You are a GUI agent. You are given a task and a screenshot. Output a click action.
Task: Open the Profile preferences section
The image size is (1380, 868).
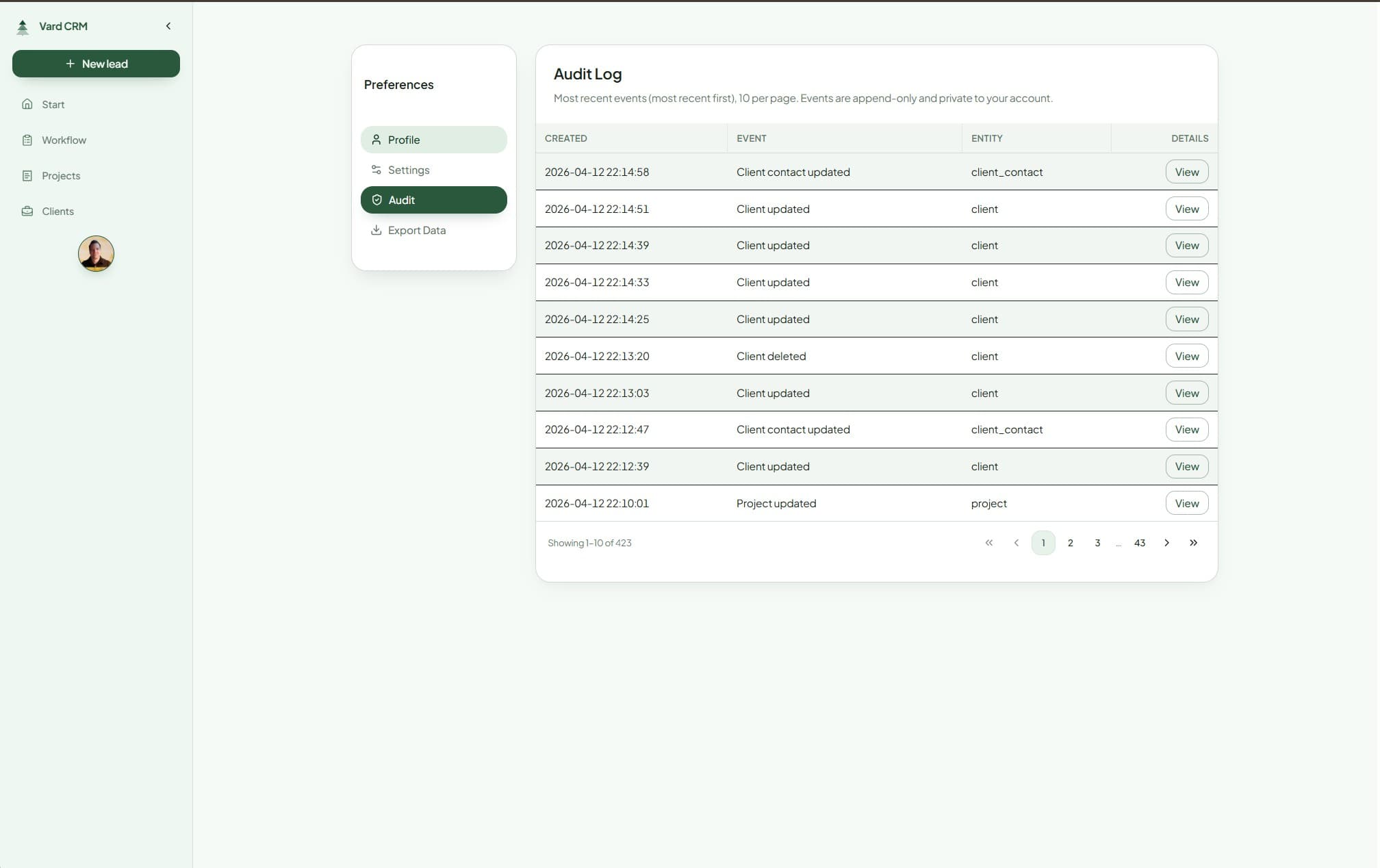(x=405, y=139)
